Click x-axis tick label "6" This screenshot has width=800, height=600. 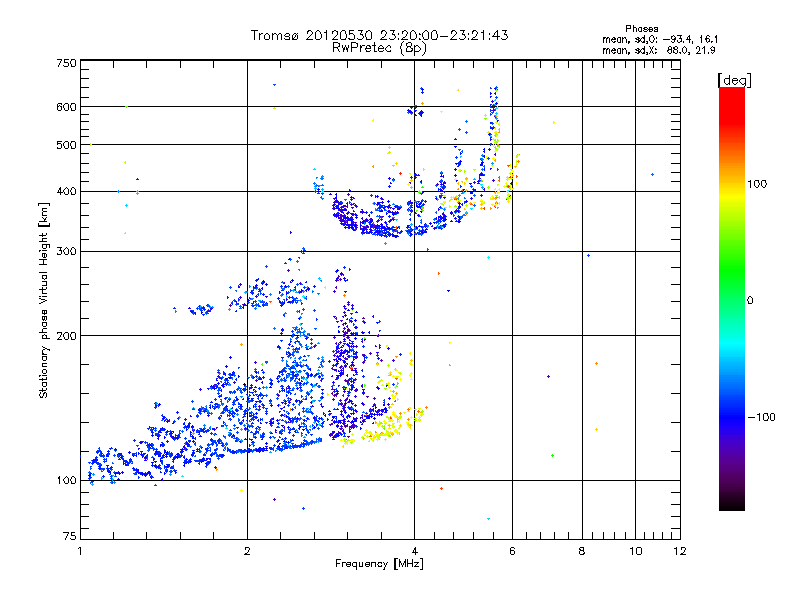tap(512, 551)
